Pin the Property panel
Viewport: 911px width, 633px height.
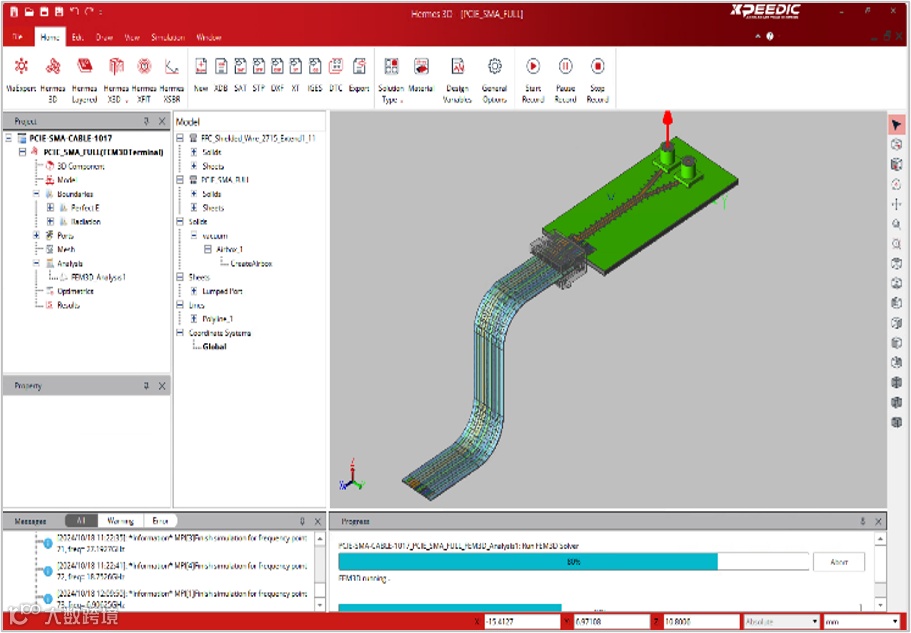click(x=147, y=386)
